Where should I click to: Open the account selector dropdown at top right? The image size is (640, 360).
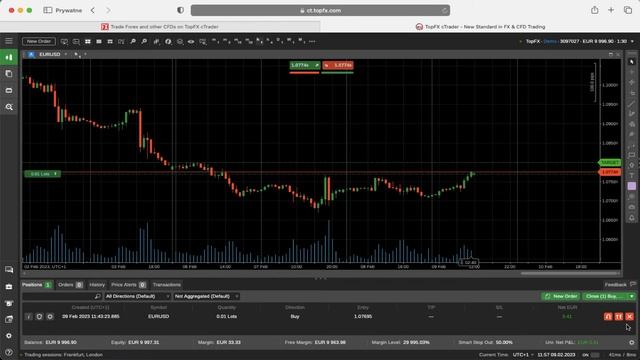pos(632,41)
